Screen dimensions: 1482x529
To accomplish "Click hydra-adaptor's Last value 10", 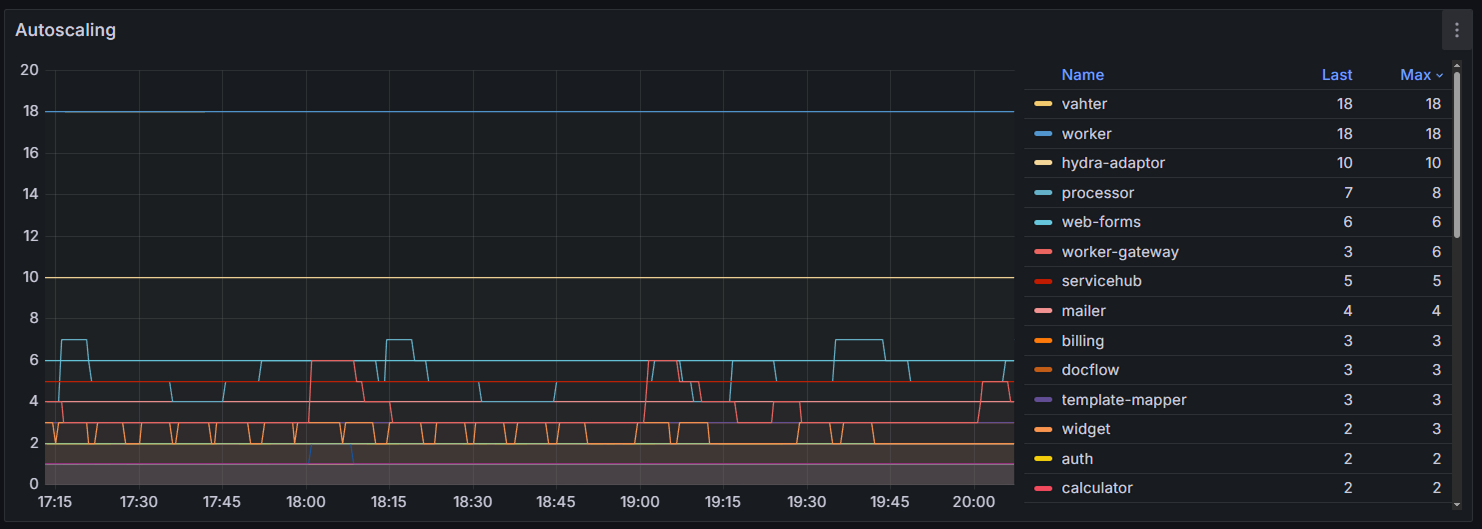I will 1344,163.
